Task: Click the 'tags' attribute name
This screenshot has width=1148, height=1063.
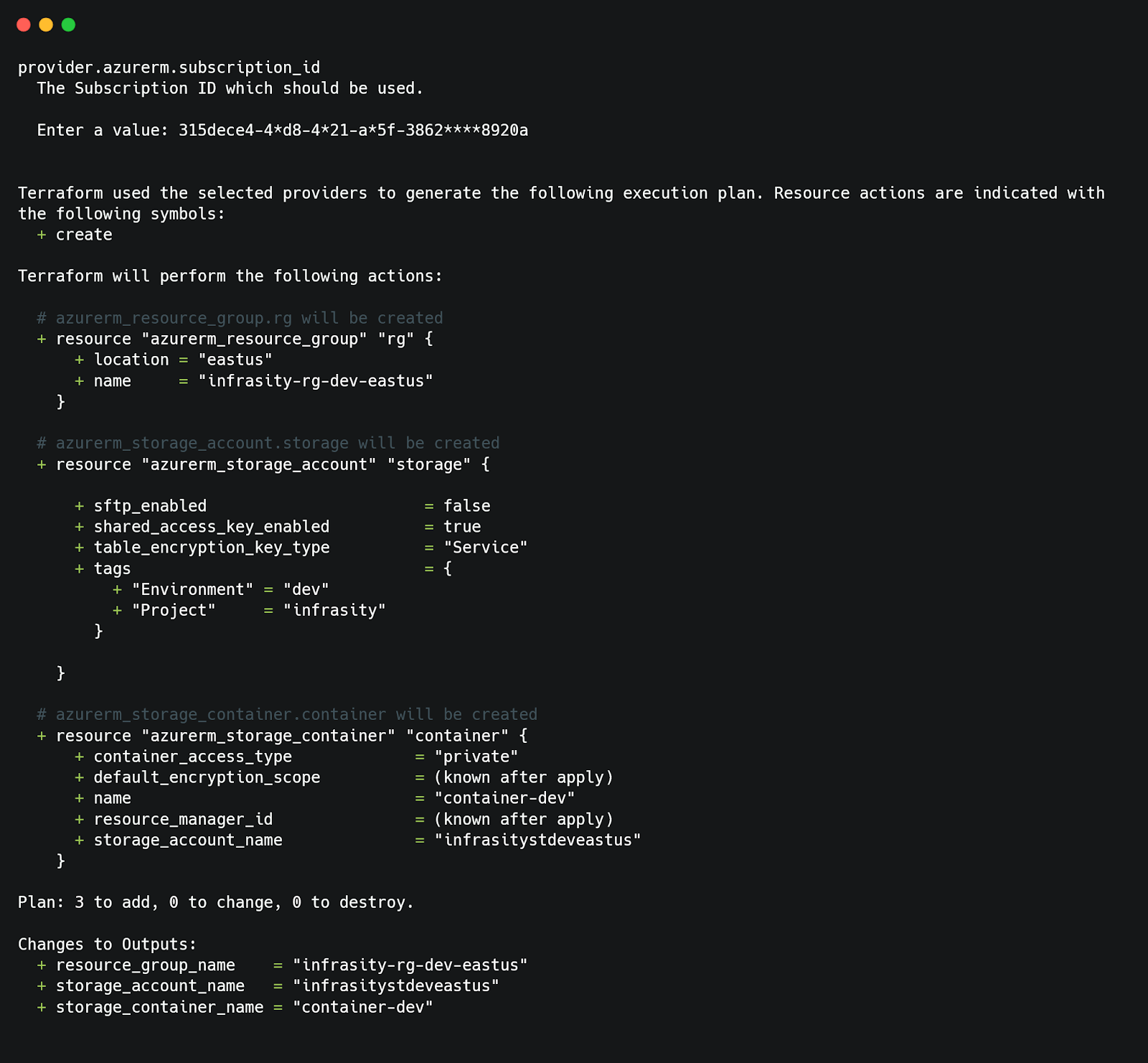Action: click(x=113, y=568)
